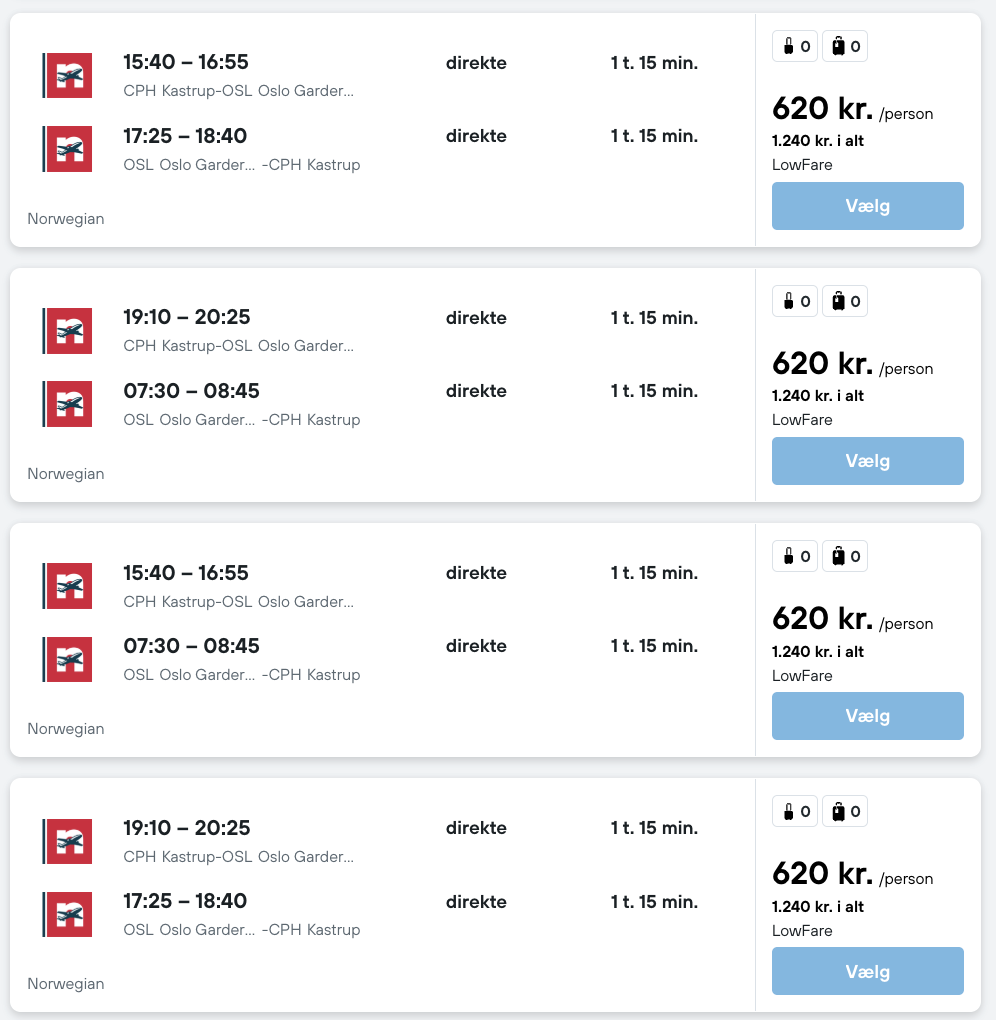Click the 620 kr. price in the first card

pos(822,108)
